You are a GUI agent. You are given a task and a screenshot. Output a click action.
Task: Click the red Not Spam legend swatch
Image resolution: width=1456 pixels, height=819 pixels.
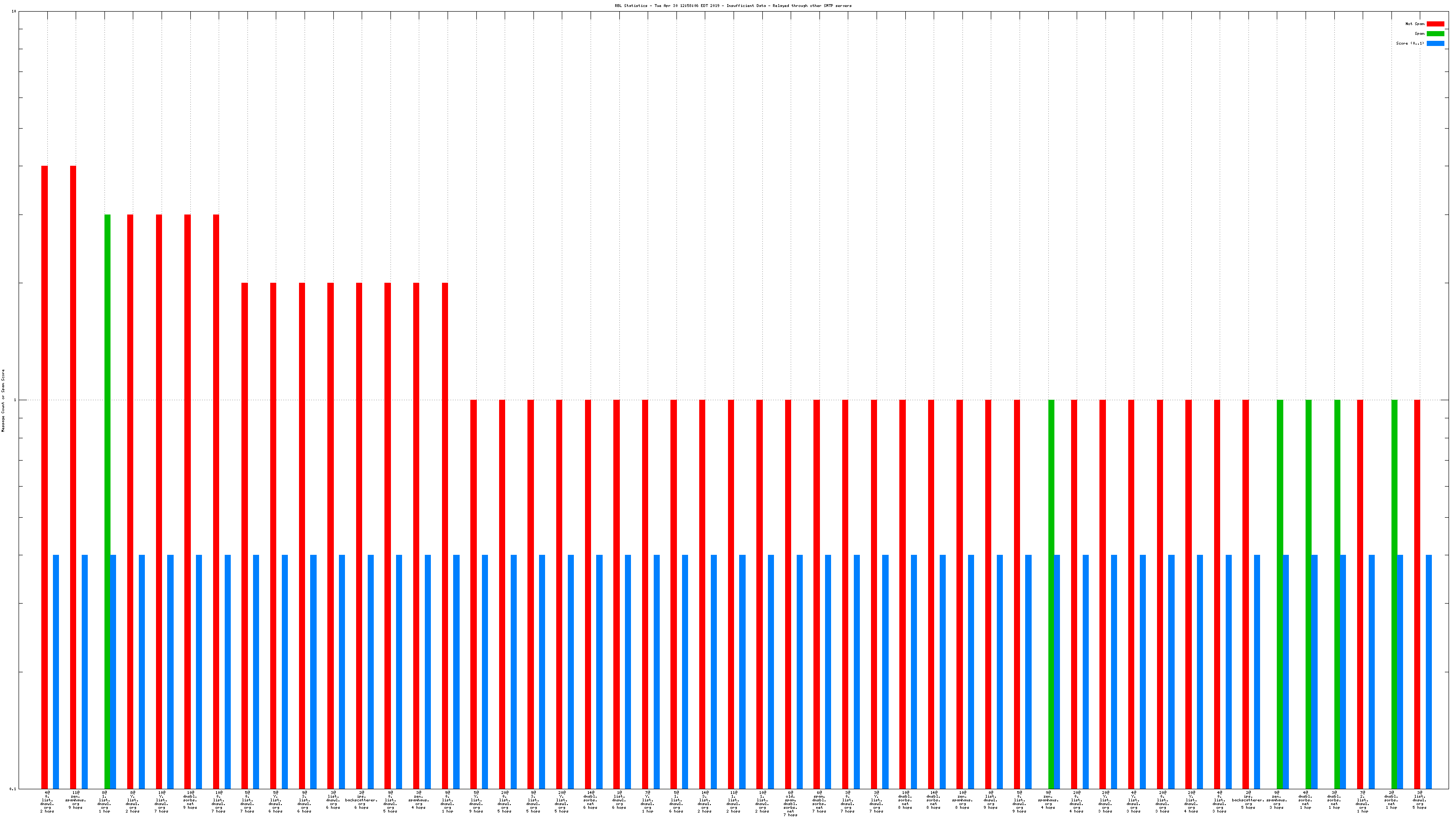click(1435, 24)
